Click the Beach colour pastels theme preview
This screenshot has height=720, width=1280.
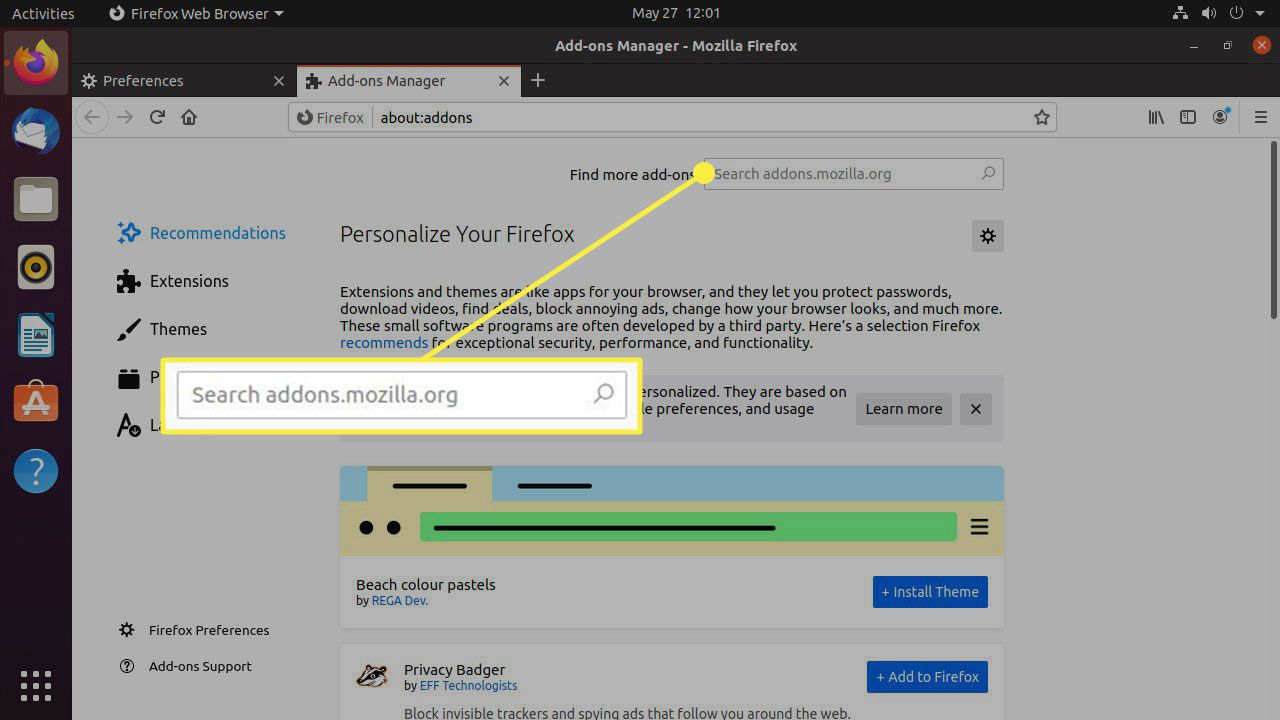point(672,511)
